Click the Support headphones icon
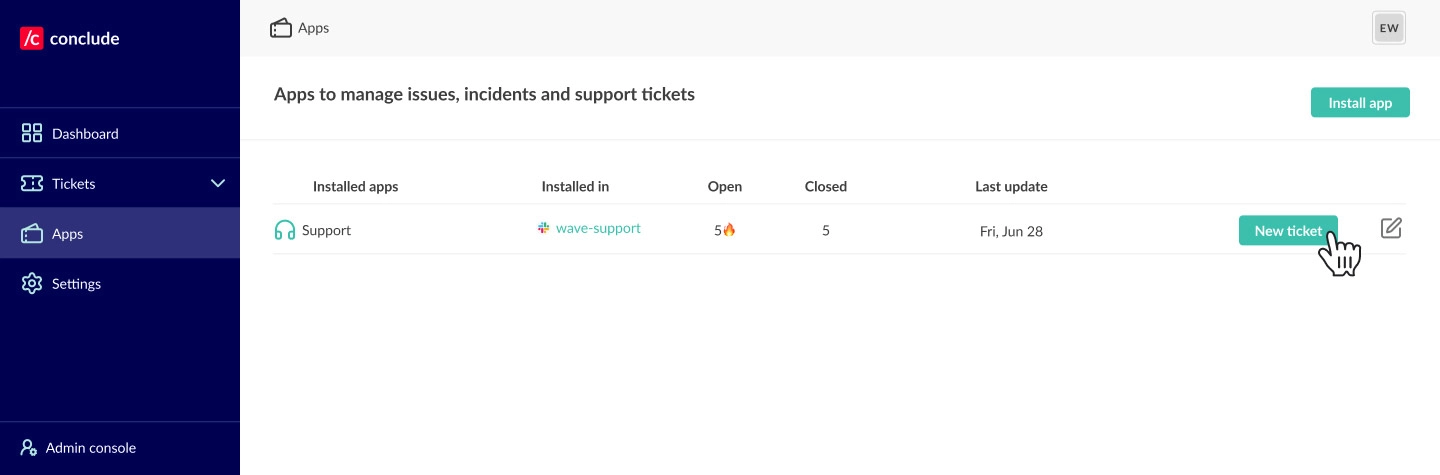Image resolution: width=1440 pixels, height=475 pixels. coord(285,230)
